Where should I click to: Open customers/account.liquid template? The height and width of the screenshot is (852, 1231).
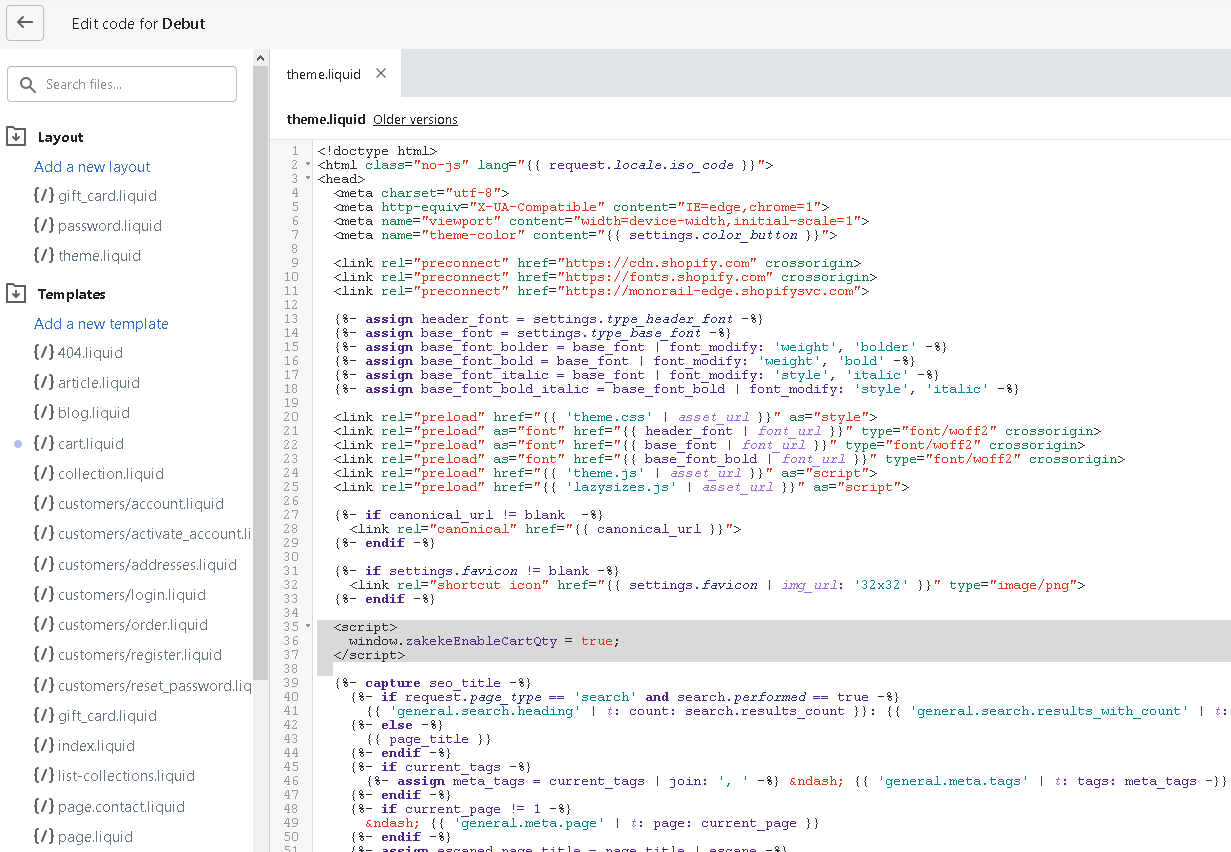point(141,504)
